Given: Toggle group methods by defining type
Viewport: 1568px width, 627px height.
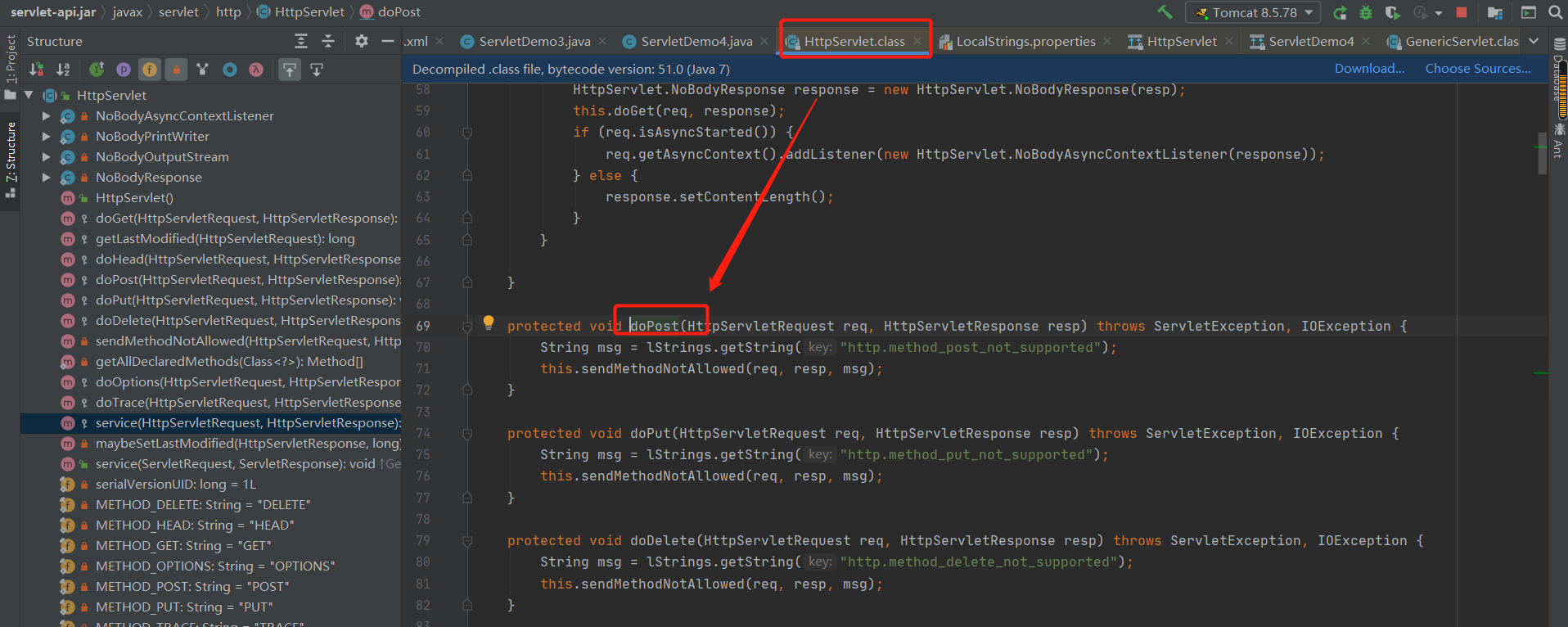Looking at the screenshot, I should [x=203, y=70].
